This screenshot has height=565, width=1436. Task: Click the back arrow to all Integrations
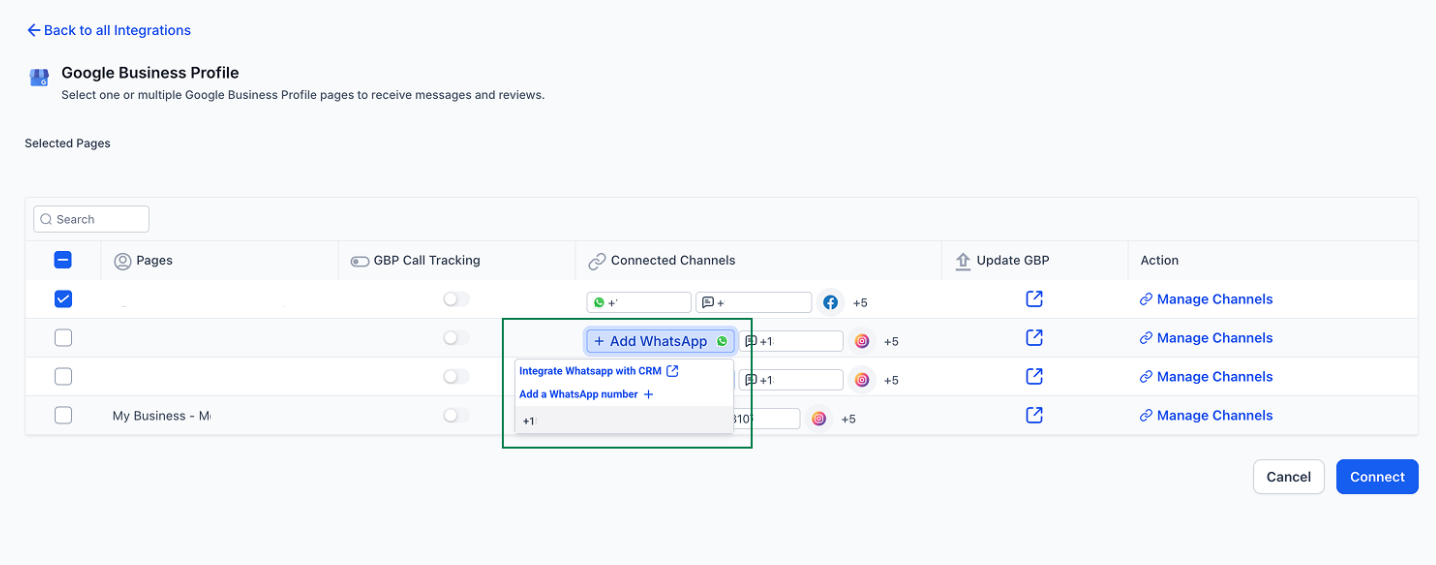34,31
